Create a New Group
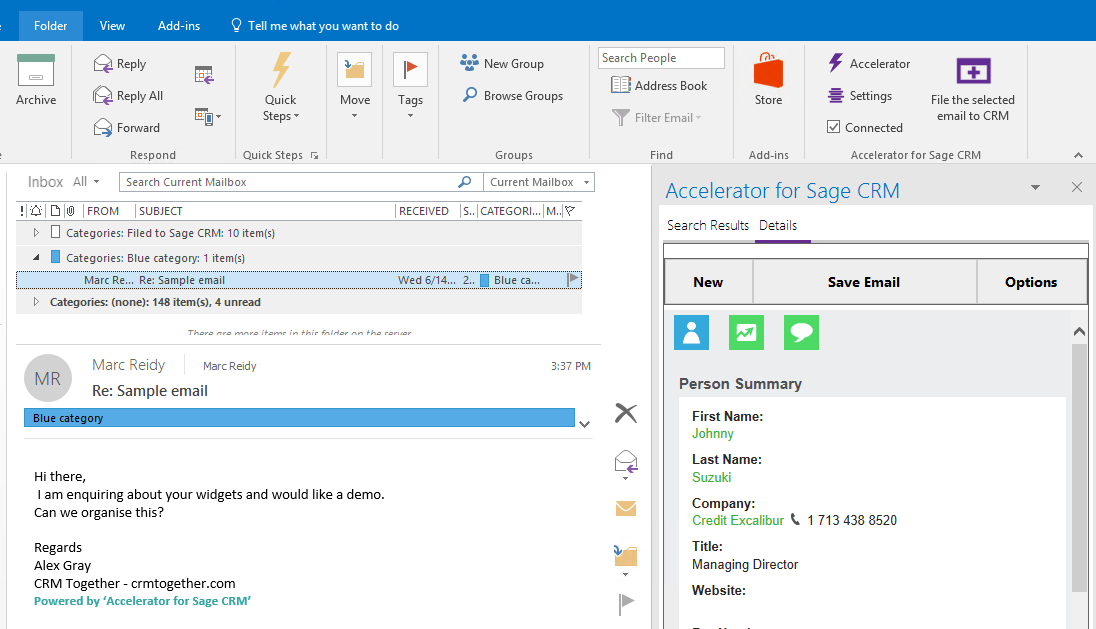The width and height of the screenshot is (1096, 629). [x=502, y=64]
